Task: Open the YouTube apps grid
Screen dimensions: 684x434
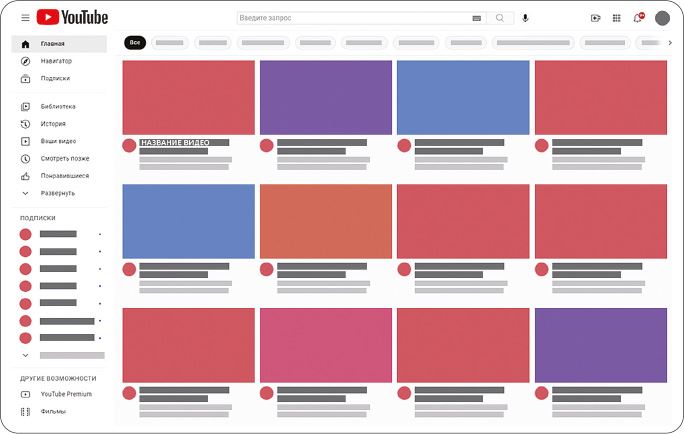Action: (616, 18)
